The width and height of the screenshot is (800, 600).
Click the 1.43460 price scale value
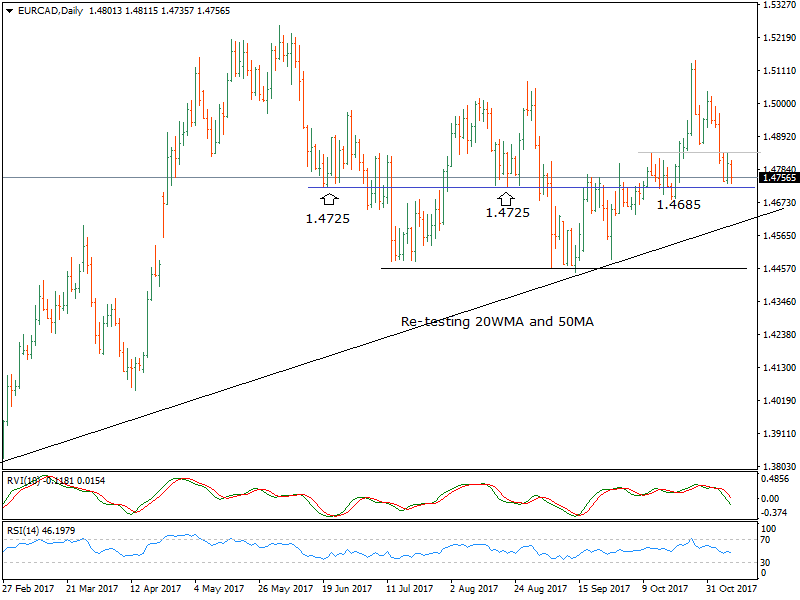click(x=779, y=302)
